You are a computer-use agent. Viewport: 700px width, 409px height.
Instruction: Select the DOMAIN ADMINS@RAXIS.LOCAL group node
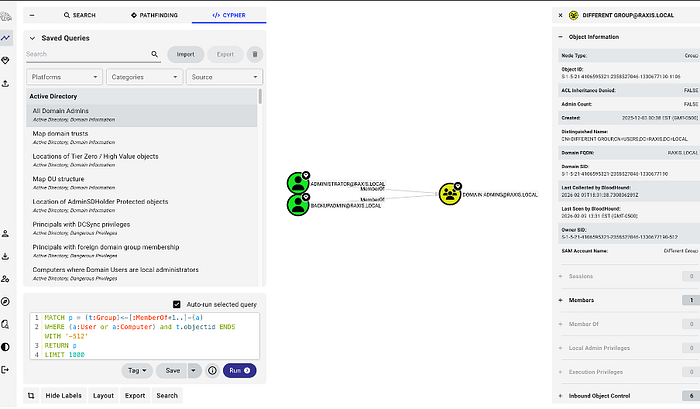450,194
